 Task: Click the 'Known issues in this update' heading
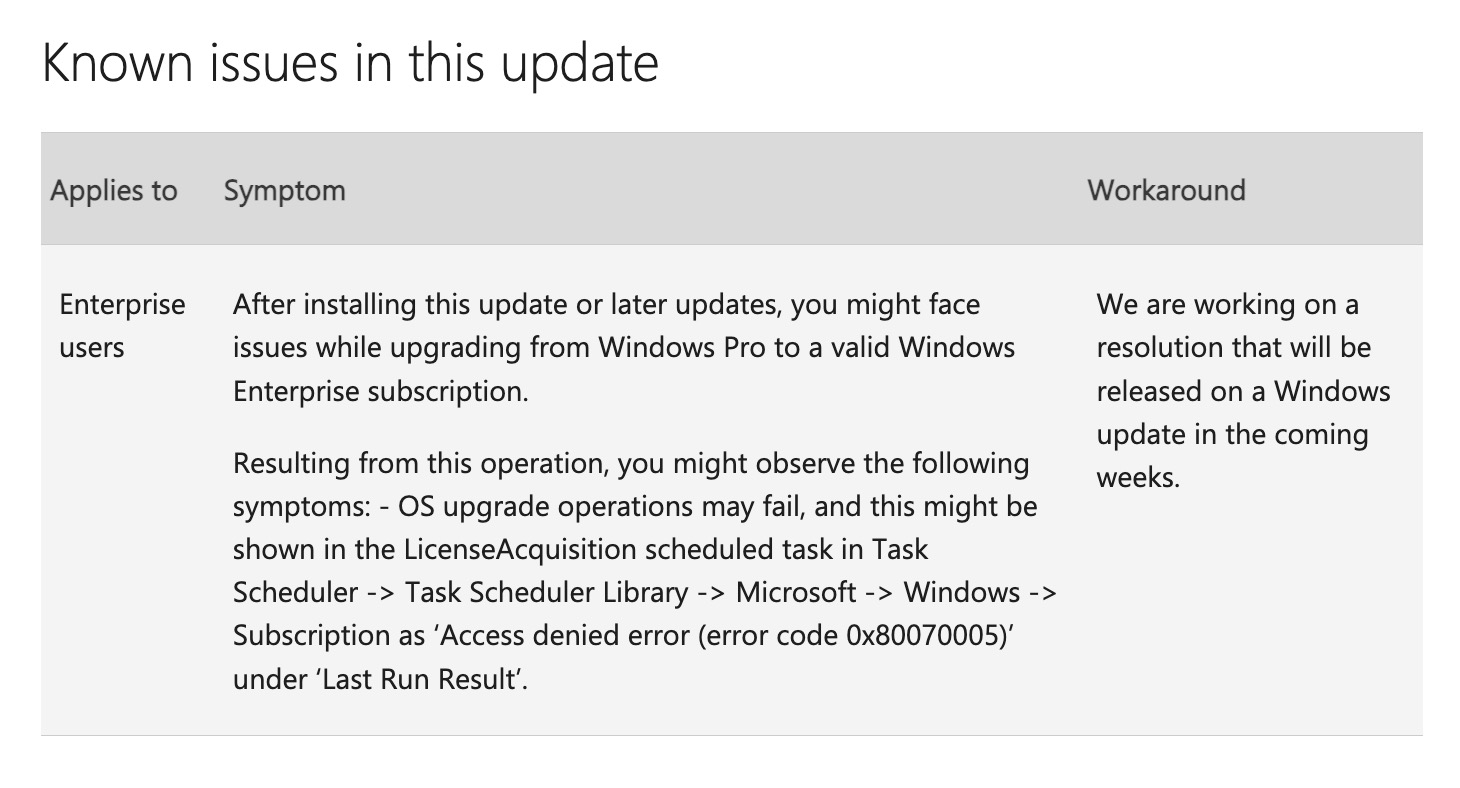pos(350,64)
